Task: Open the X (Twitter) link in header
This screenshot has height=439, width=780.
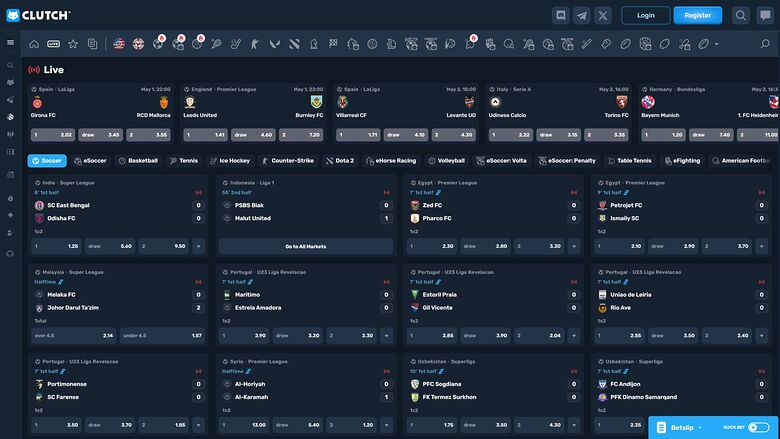Action: (x=602, y=15)
